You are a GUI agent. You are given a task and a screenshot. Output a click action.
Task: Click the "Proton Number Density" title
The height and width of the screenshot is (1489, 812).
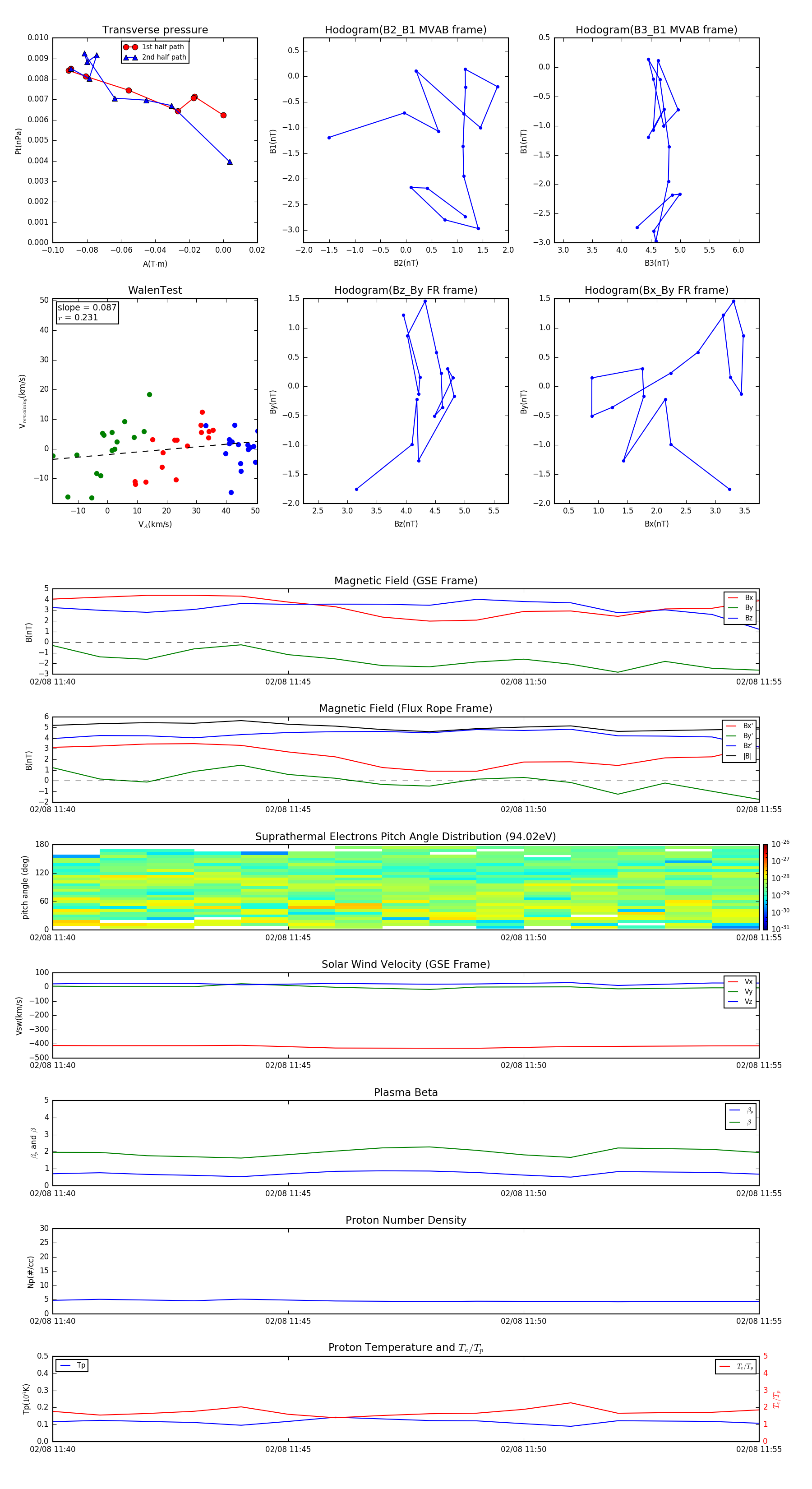click(x=406, y=1220)
